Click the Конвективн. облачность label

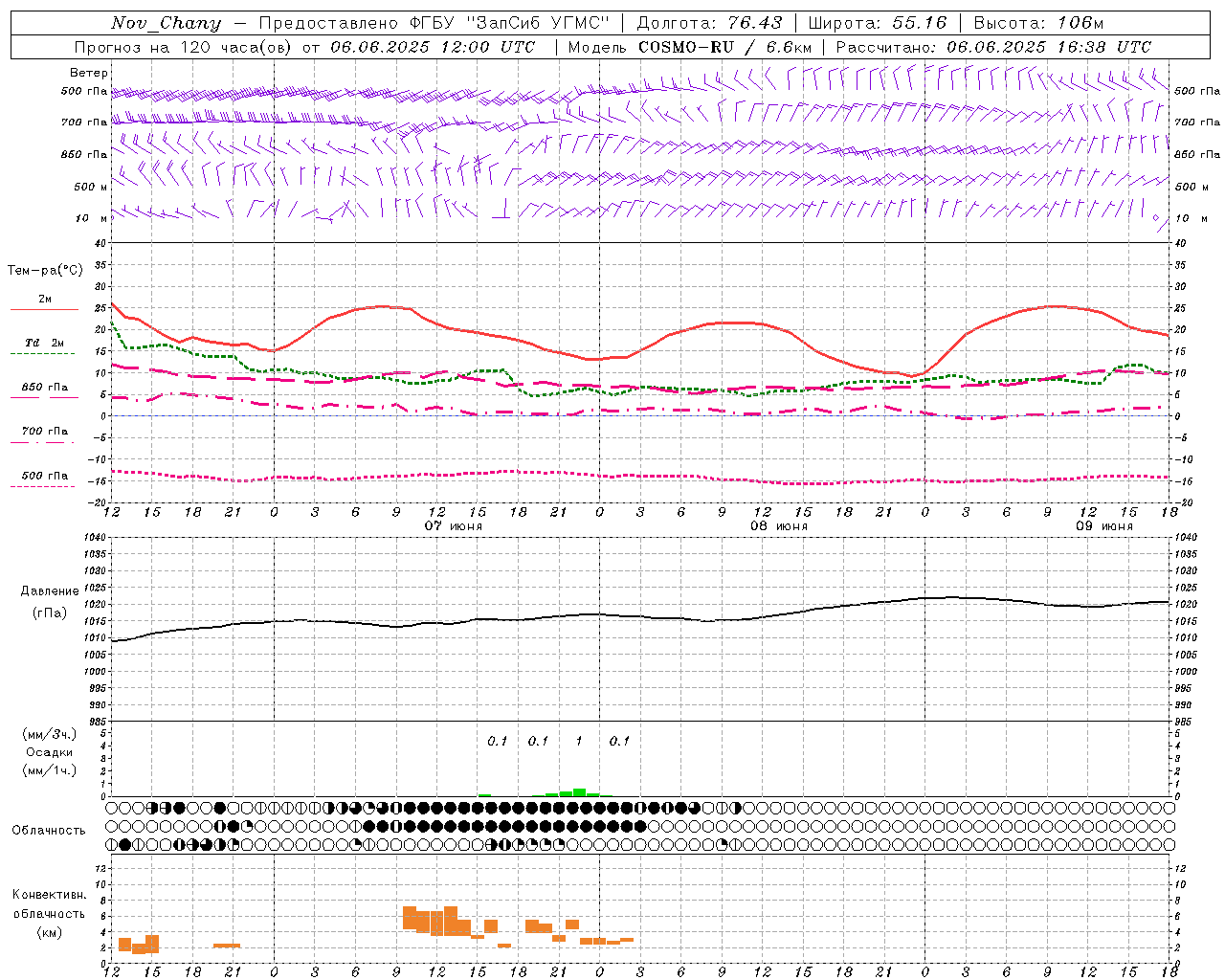49,904
